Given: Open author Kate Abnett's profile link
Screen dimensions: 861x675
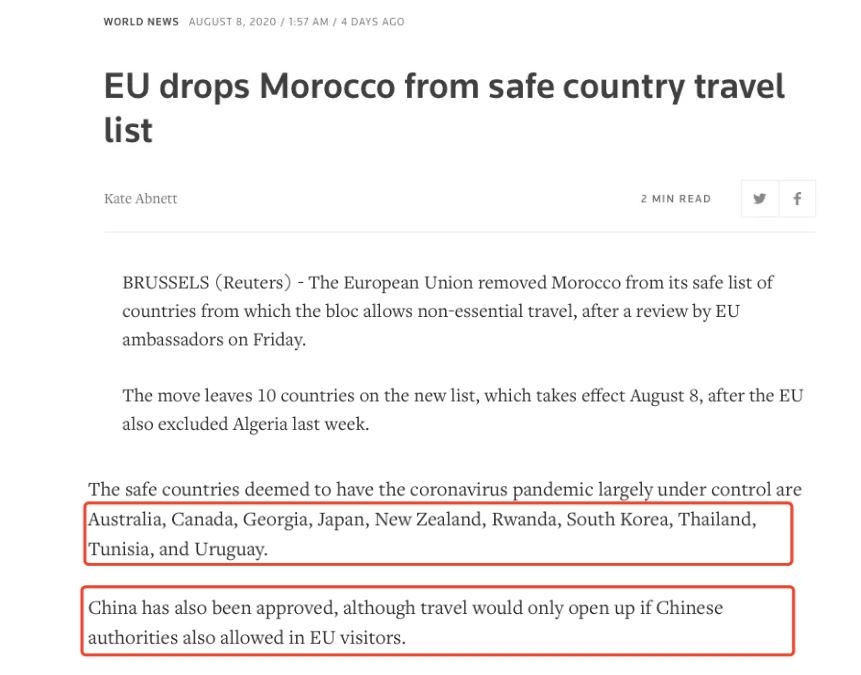Looking at the screenshot, I should point(141,198).
